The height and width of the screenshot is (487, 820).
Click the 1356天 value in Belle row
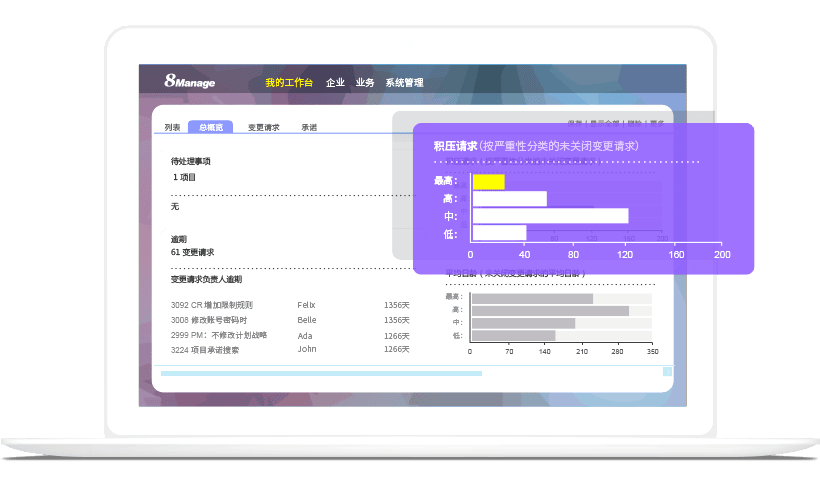(x=396, y=320)
